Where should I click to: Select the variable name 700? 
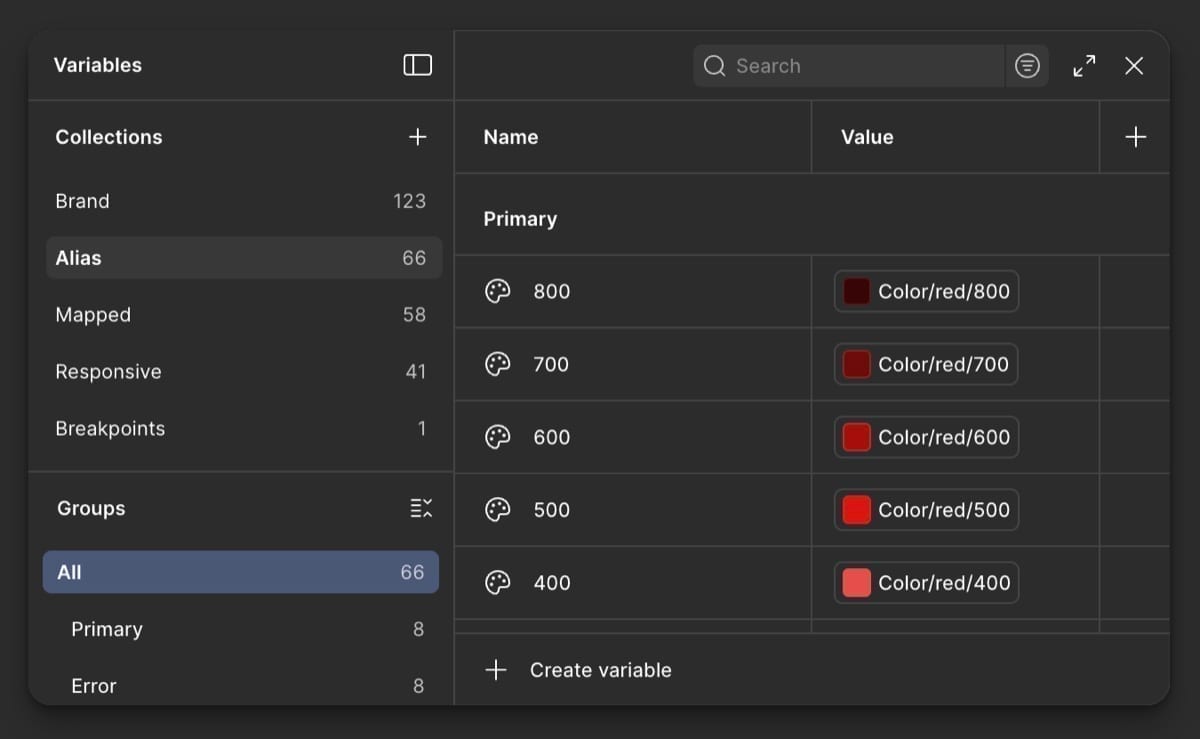point(551,364)
